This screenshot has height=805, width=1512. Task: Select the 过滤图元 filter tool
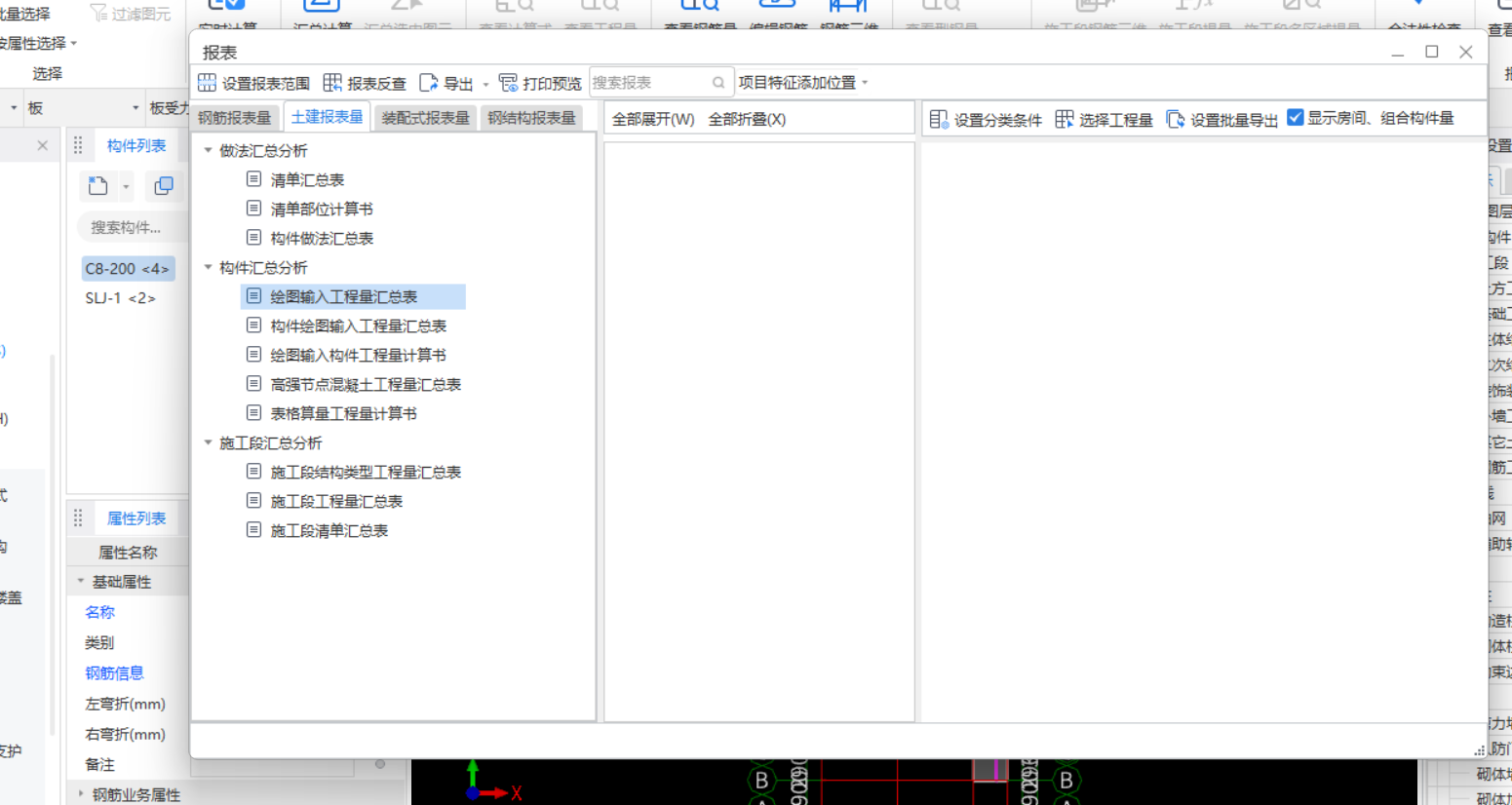pos(132,13)
